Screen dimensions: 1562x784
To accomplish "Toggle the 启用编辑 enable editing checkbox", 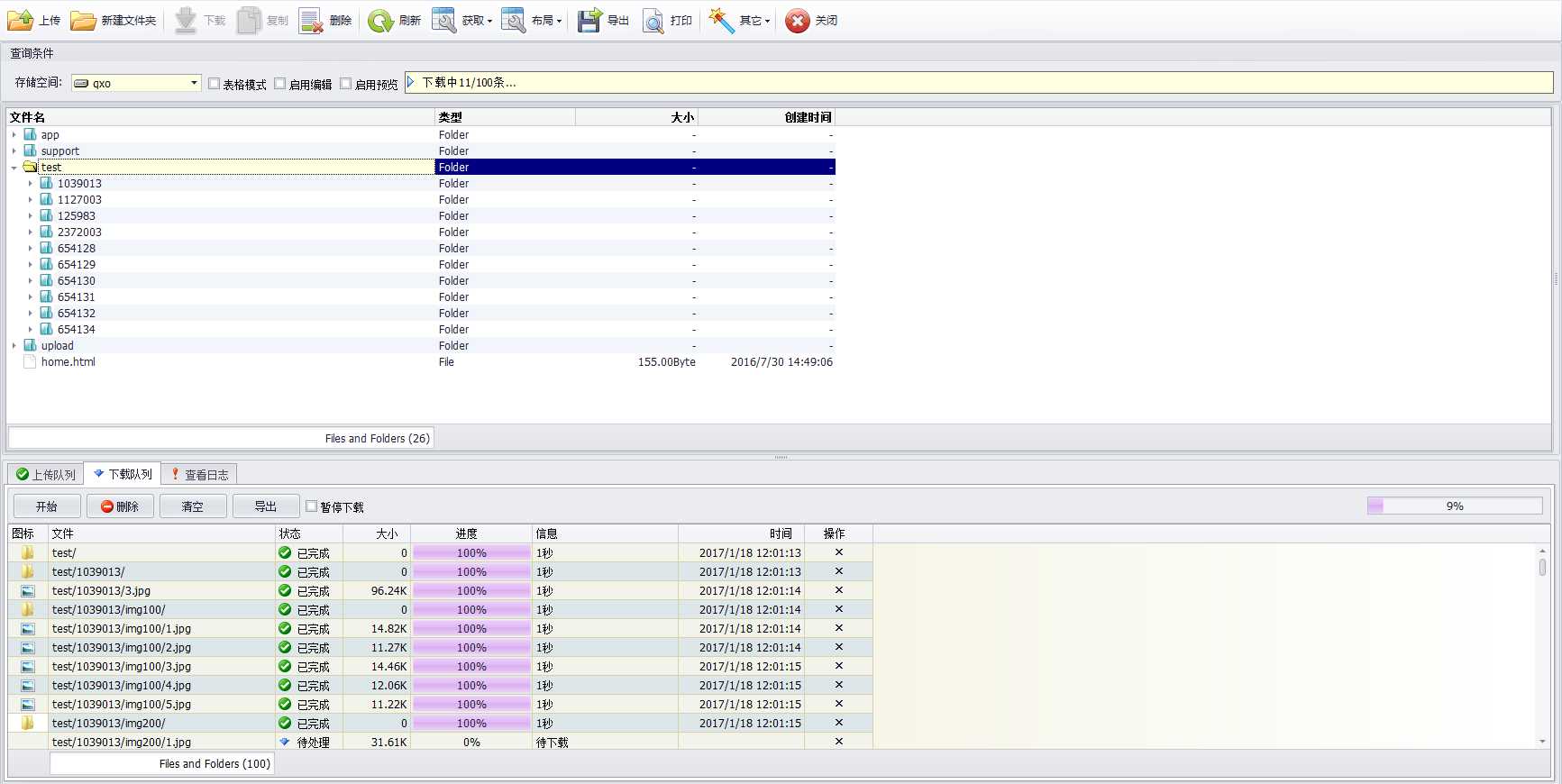I will tap(280, 84).
